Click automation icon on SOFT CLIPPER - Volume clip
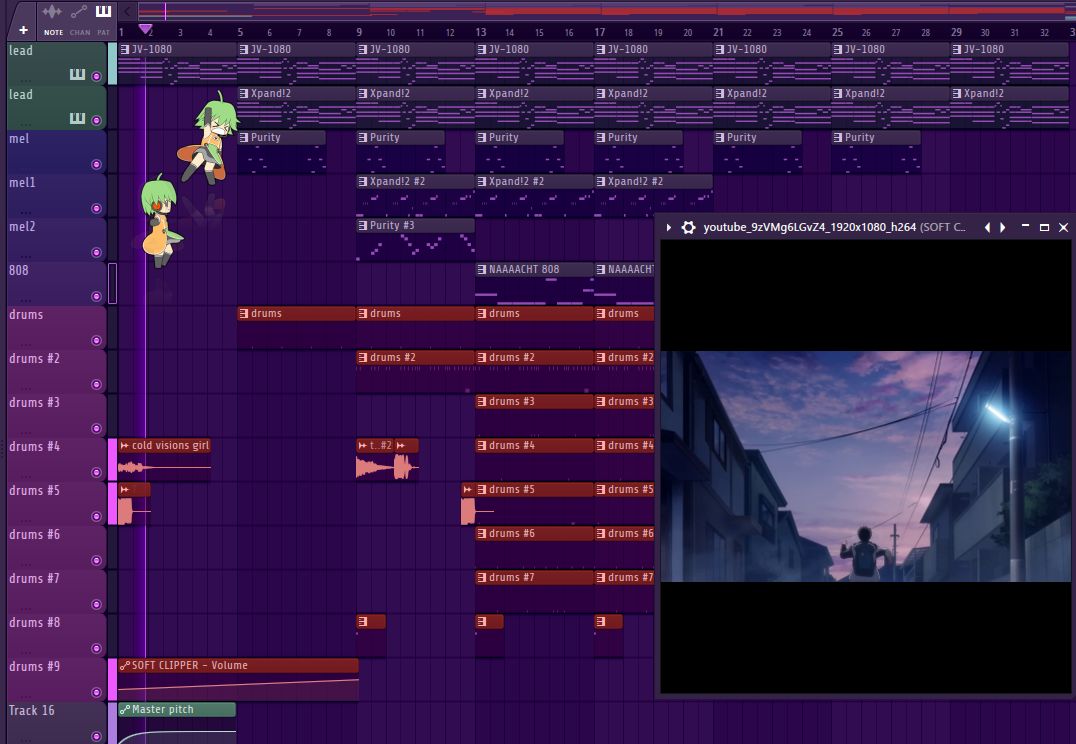Viewport: 1076px width, 744px height. [x=125, y=665]
